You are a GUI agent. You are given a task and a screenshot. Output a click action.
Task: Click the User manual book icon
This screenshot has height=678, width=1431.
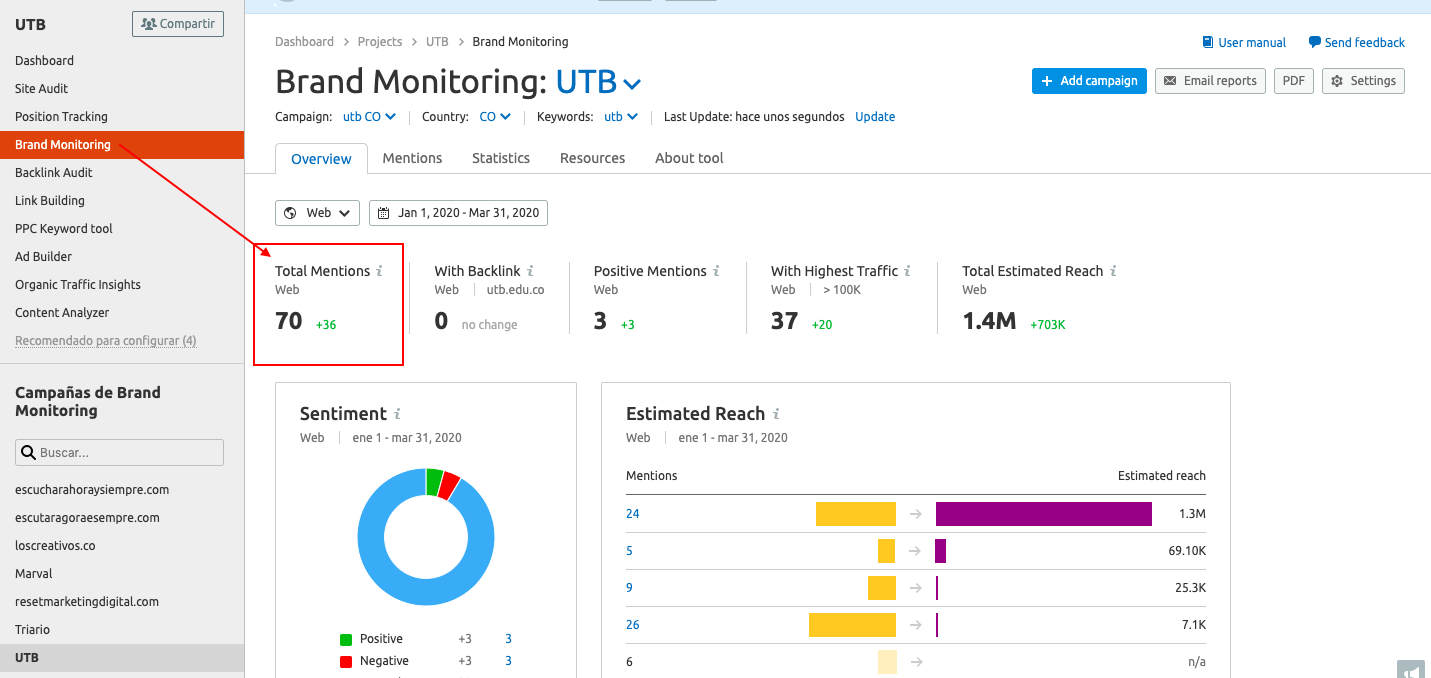pyautogui.click(x=1210, y=42)
